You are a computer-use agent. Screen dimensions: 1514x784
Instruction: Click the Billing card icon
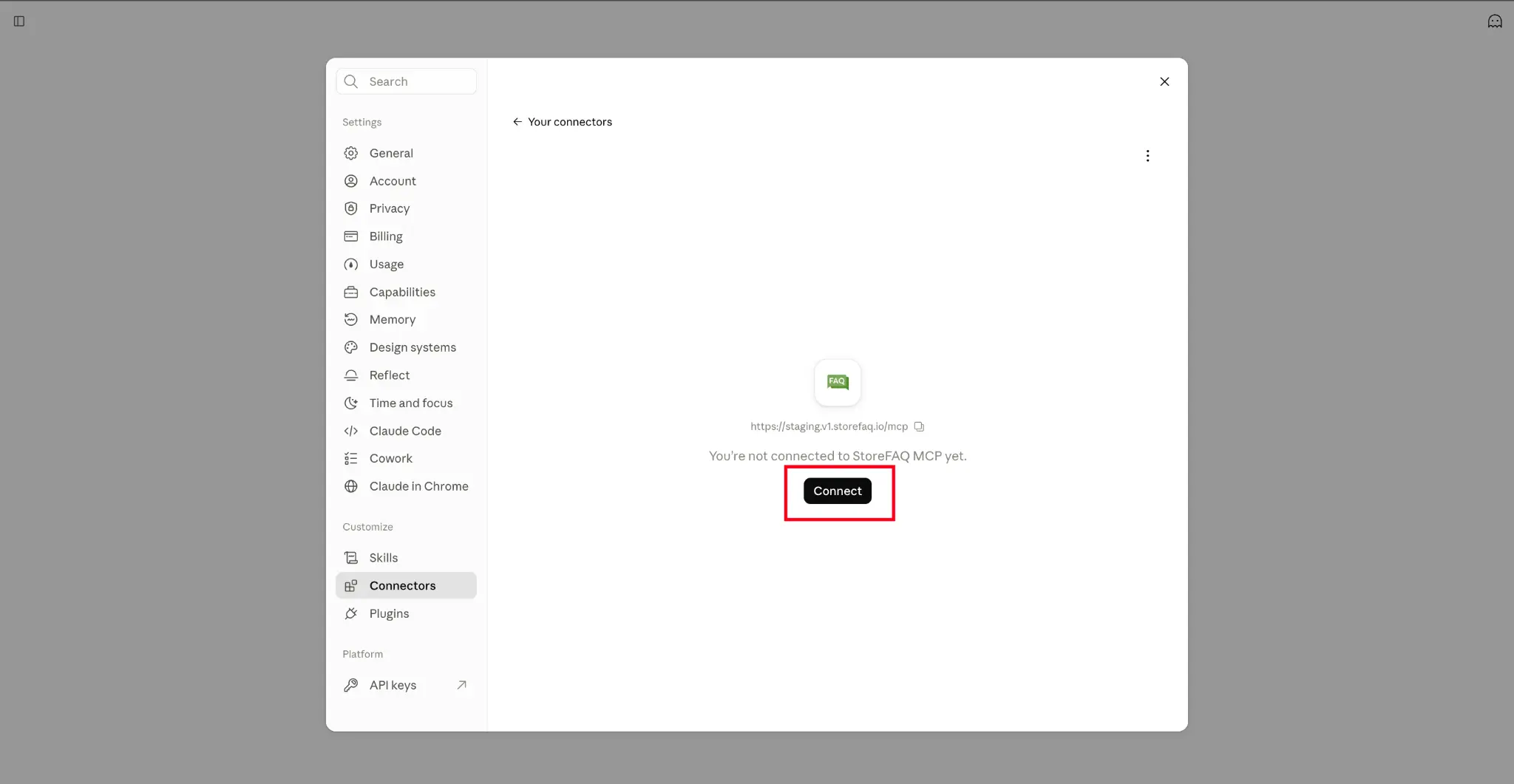click(x=351, y=236)
